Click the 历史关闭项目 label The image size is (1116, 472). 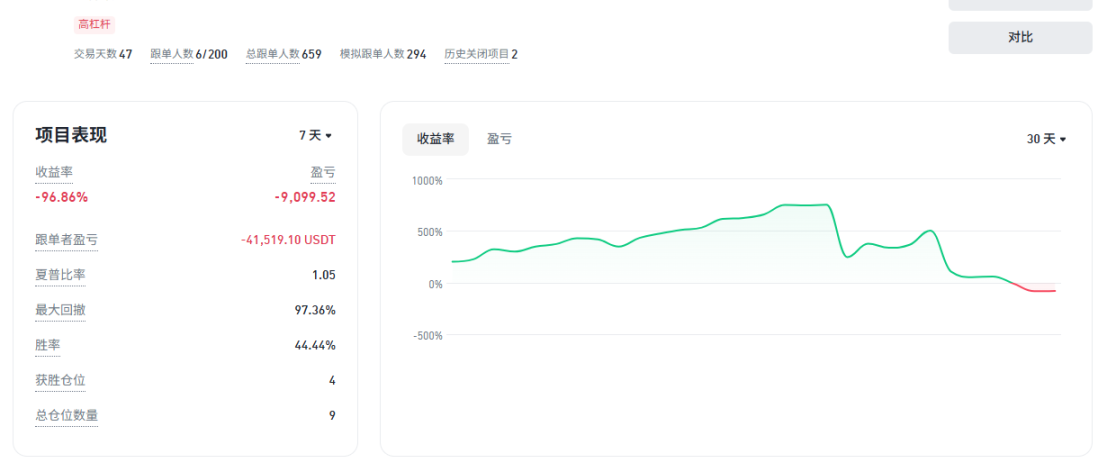pos(477,54)
